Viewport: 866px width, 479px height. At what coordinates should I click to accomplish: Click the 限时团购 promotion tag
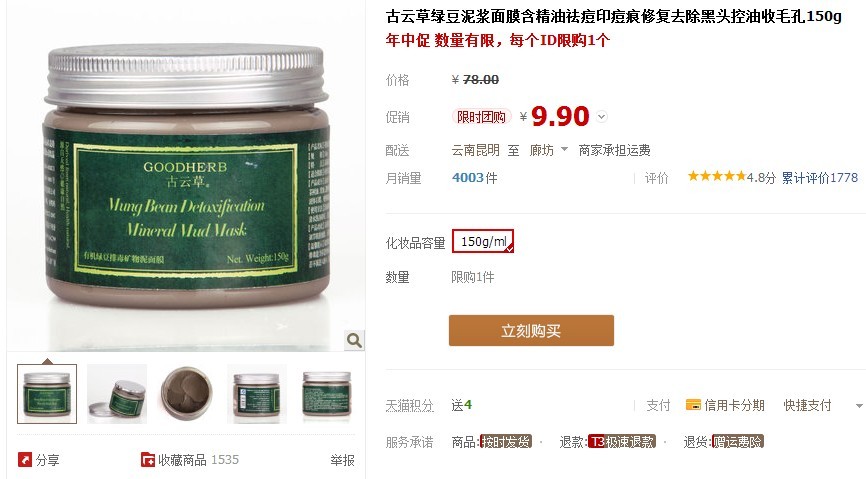point(481,117)
